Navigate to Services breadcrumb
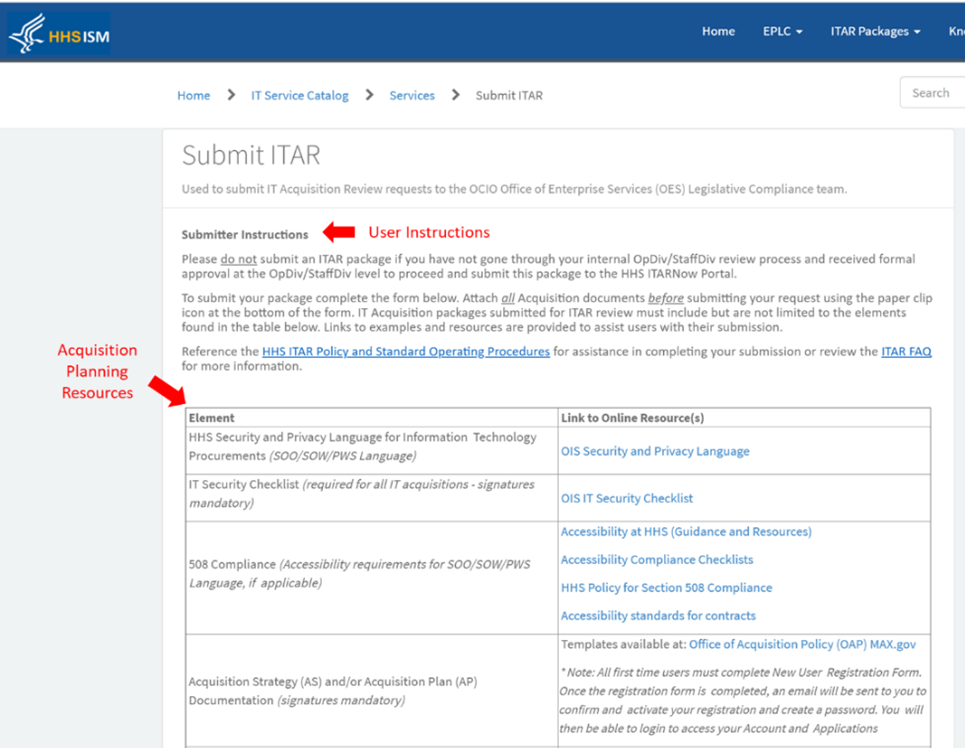 click(412, 95)
